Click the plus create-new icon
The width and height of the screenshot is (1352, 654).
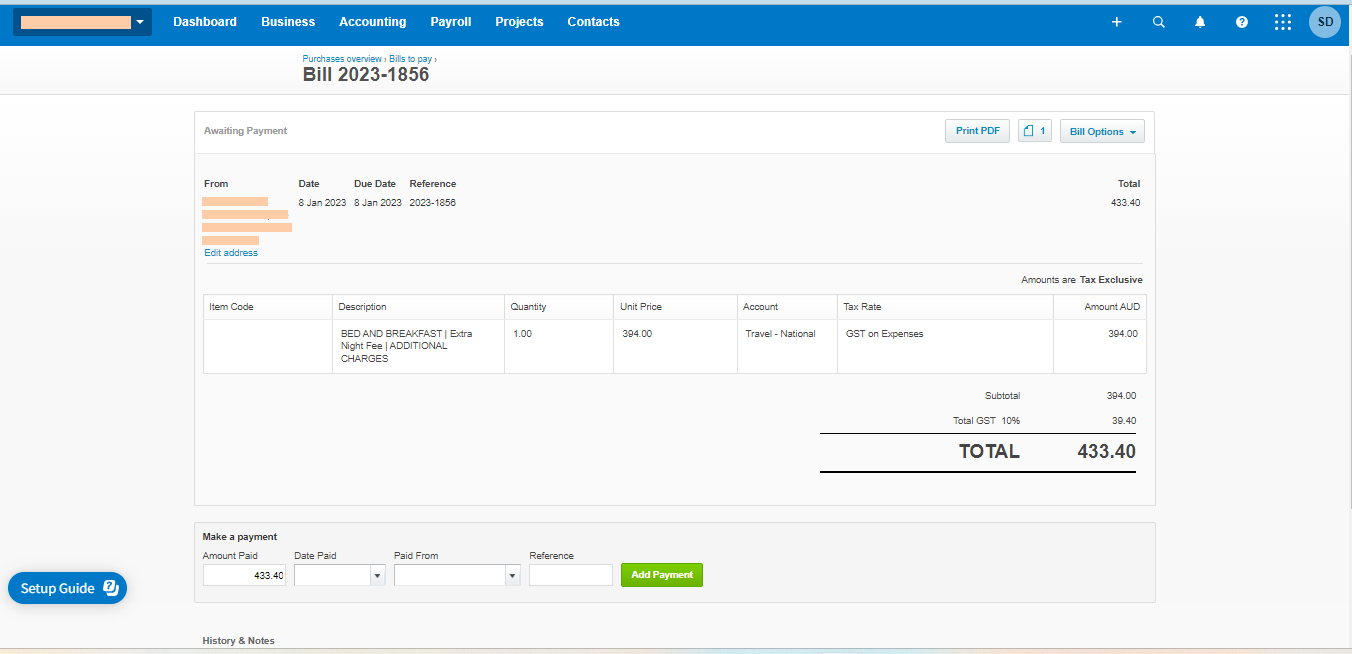pos(1117,22)
